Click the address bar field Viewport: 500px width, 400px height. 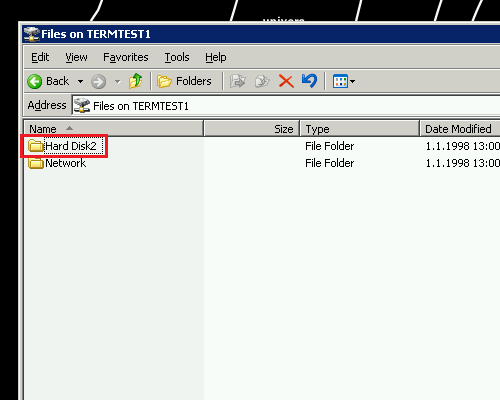pyautogui.click(x=286, y=106)
